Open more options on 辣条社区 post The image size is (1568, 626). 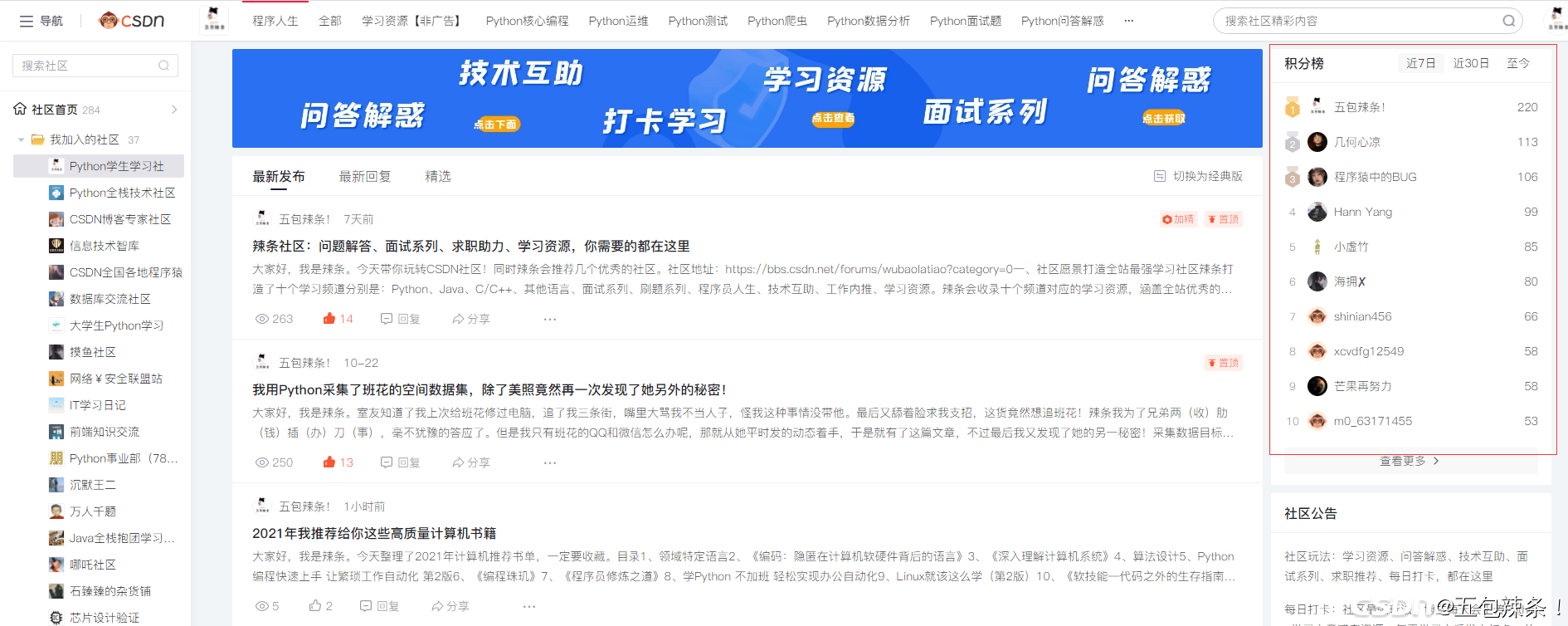[550, 319]
